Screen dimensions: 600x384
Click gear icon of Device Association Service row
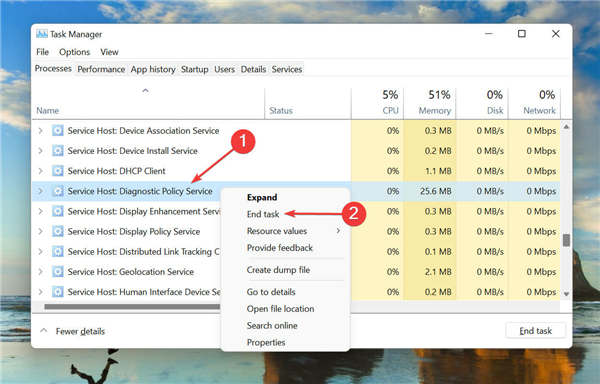pos(58,131)
